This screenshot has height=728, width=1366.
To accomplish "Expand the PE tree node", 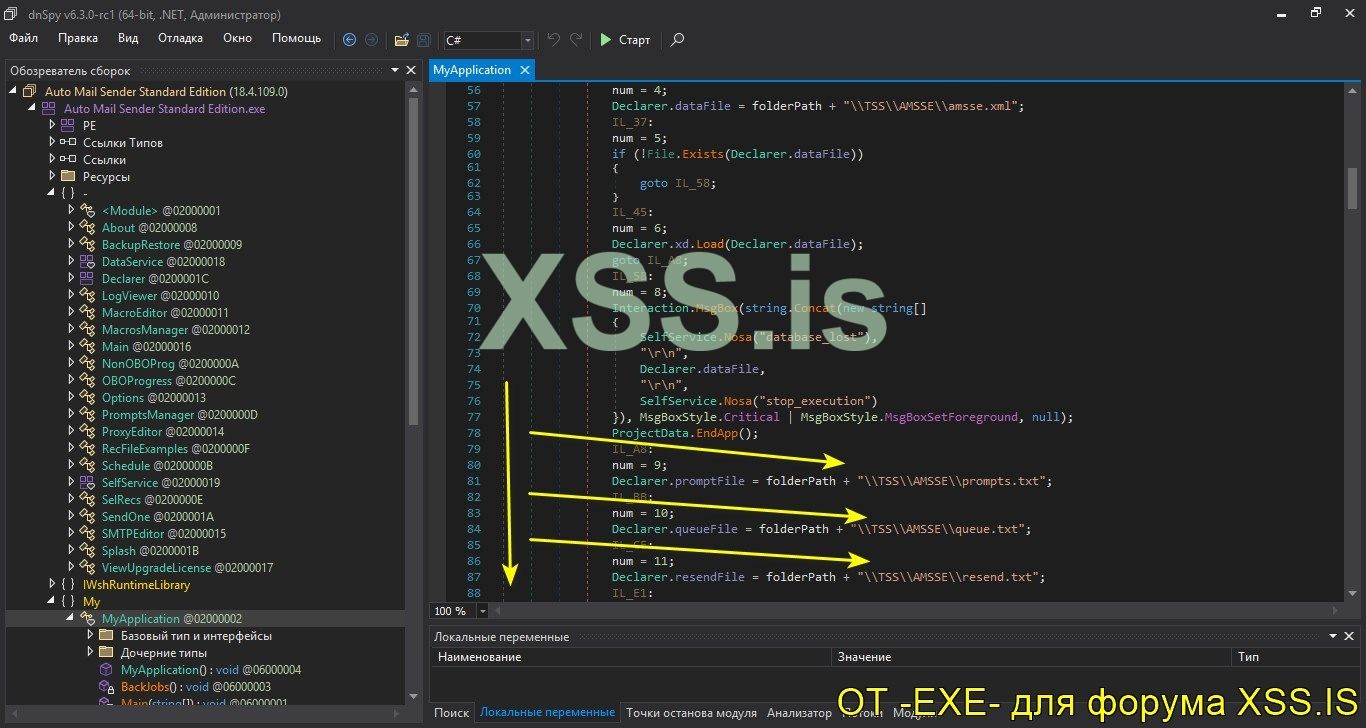I will pyautogui.click(x=53, y=125).
